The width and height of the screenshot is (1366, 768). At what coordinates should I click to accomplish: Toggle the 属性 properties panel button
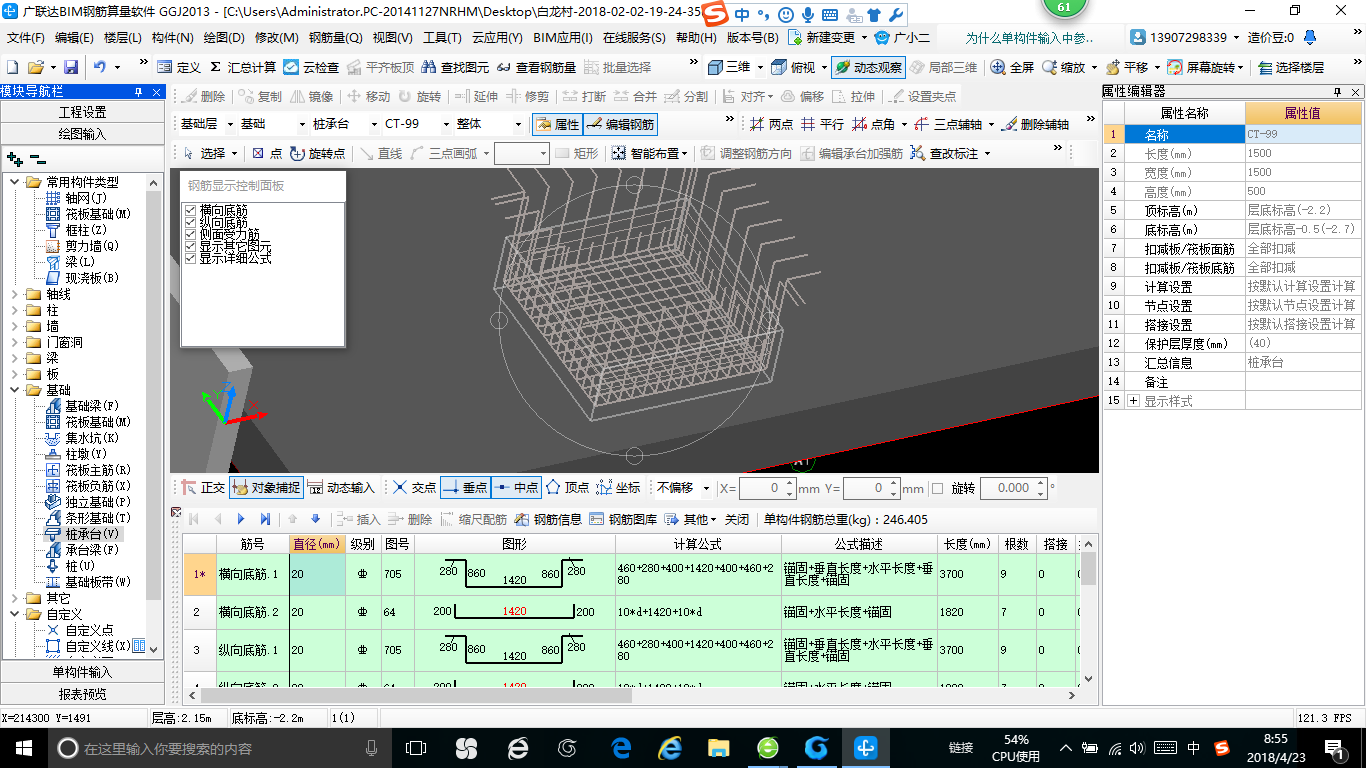[x=557, y=125]
